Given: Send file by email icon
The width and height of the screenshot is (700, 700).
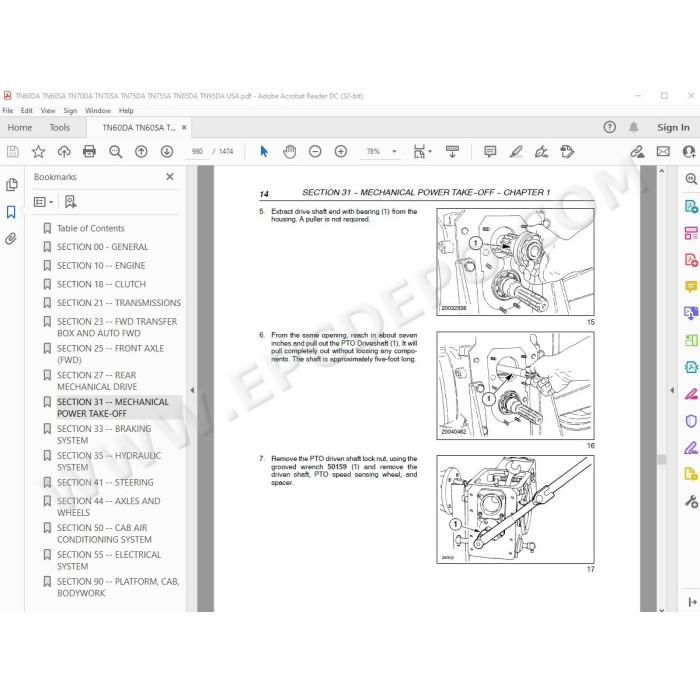Looking at the screenshot, I should (663, 152).
